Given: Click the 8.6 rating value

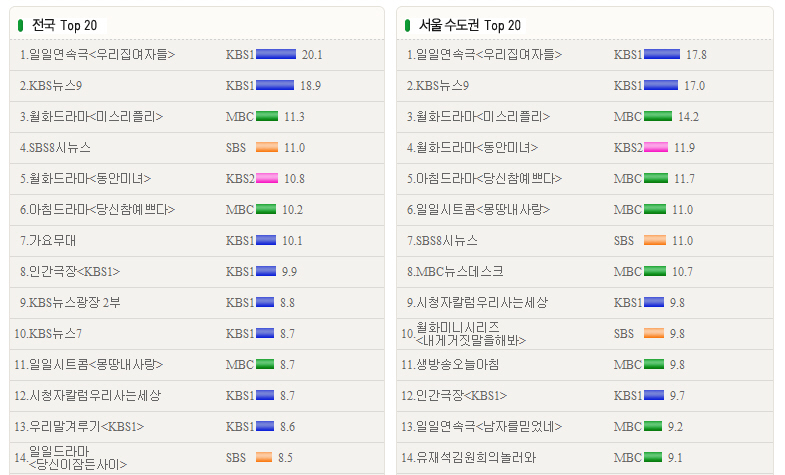Looking at the screenshot, I should pyautogui.click(x=287, y=427).
